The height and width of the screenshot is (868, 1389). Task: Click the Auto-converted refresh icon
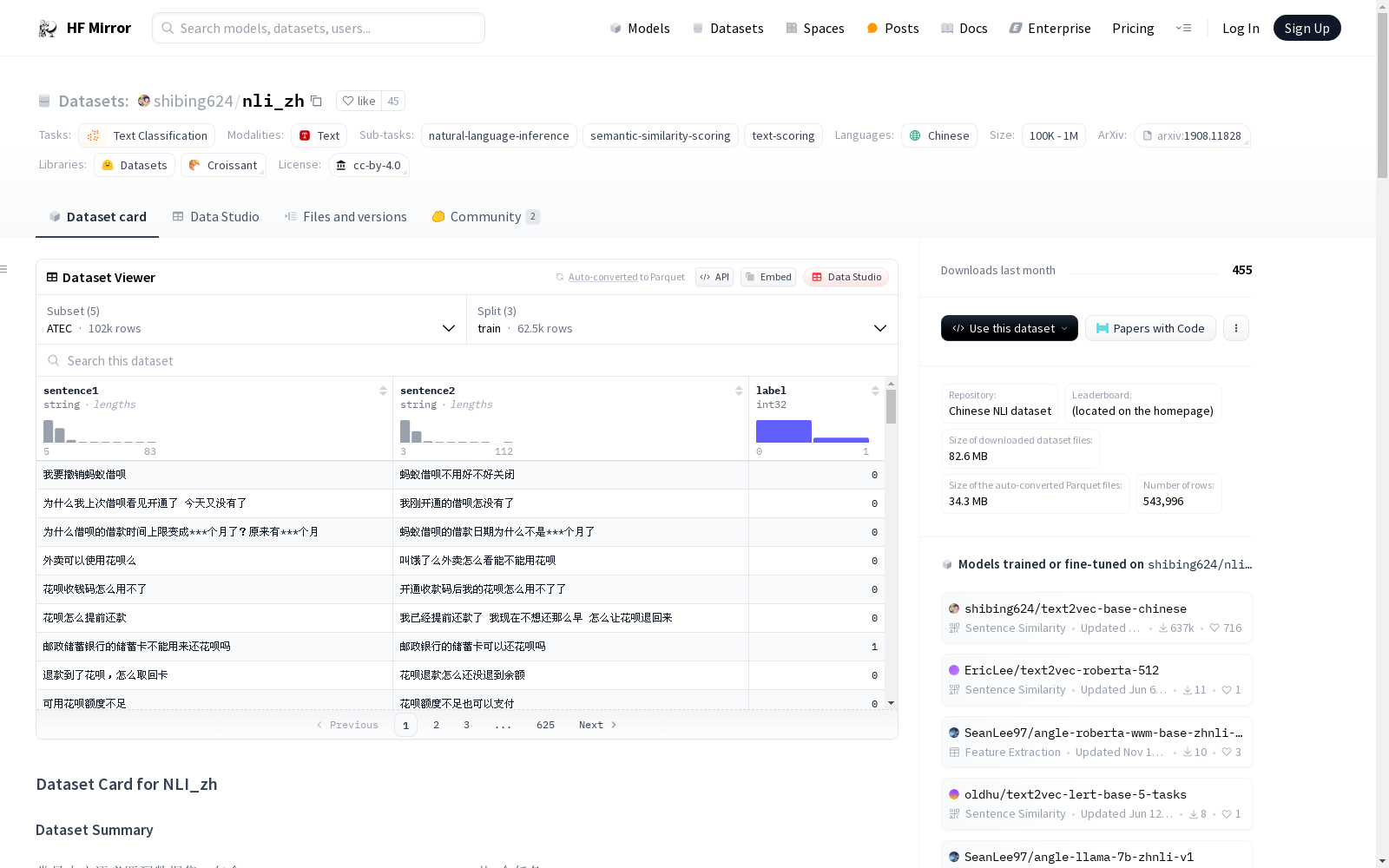coord(560,277)
